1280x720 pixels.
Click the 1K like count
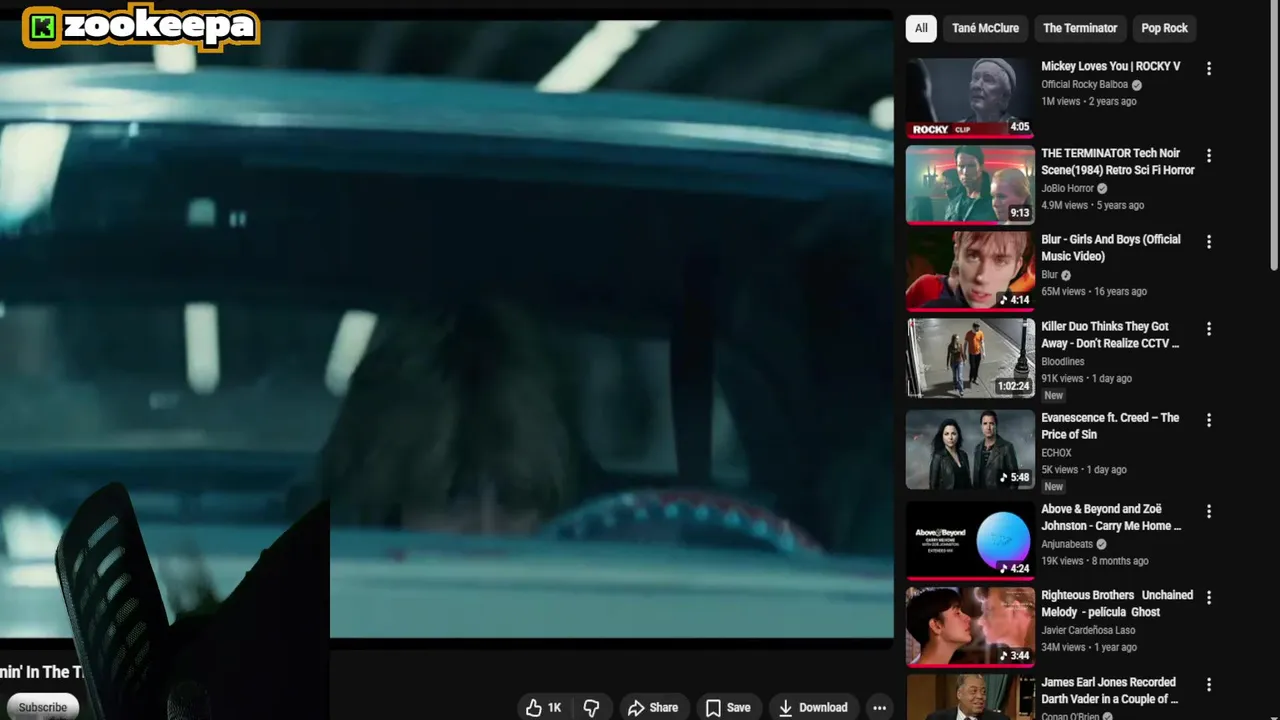[x=554, y=707]
